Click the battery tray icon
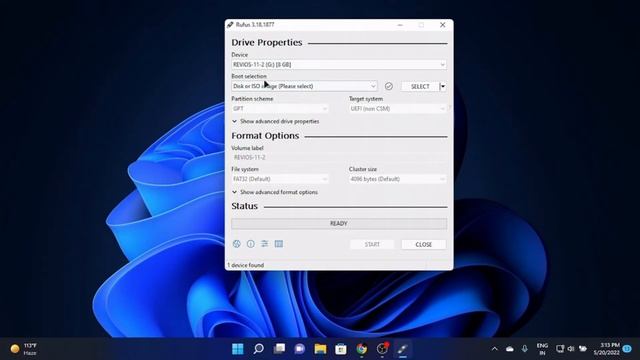 pyautogui.click(x=583, y=349)
